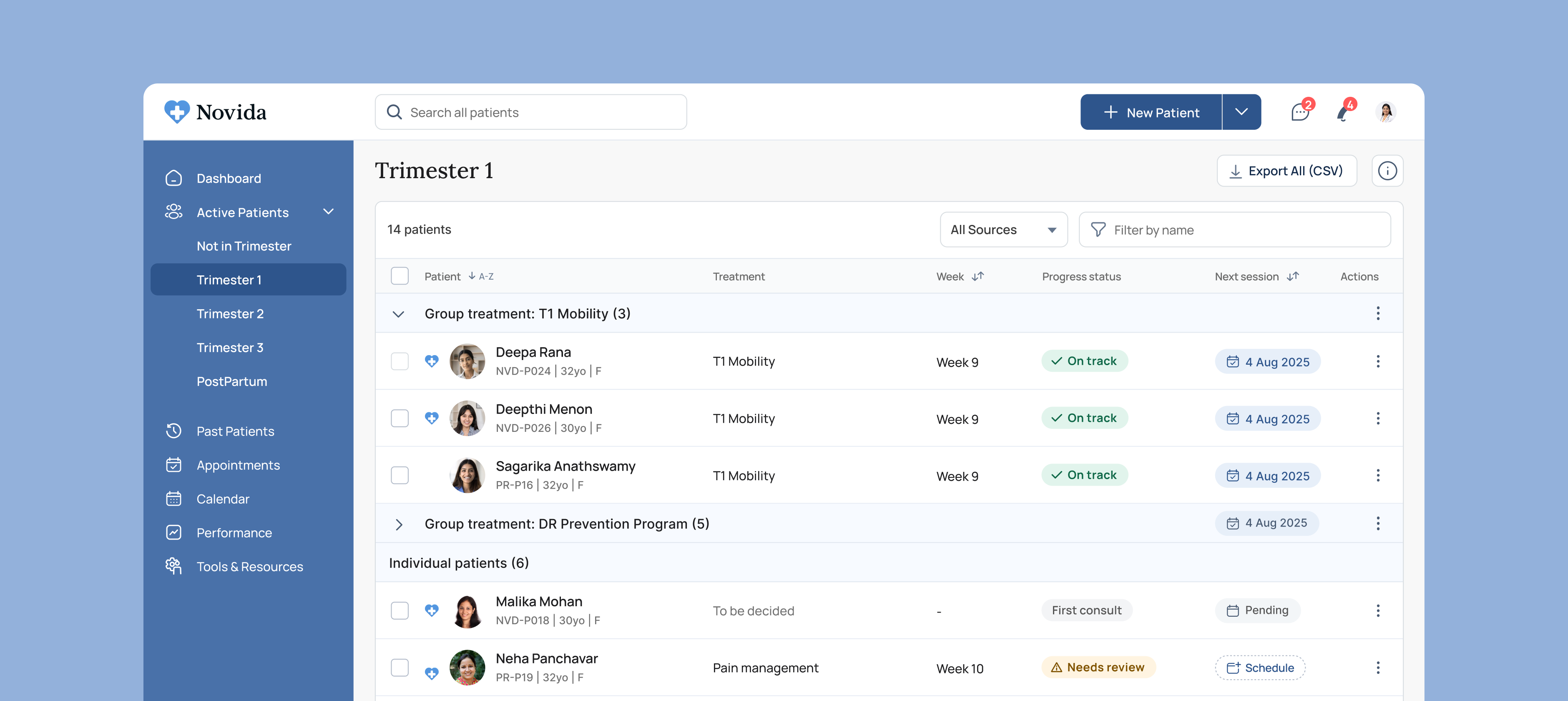1568x701 pixels.
Task: Collapse the T1 Mobility group
Action: click(398, 314)
